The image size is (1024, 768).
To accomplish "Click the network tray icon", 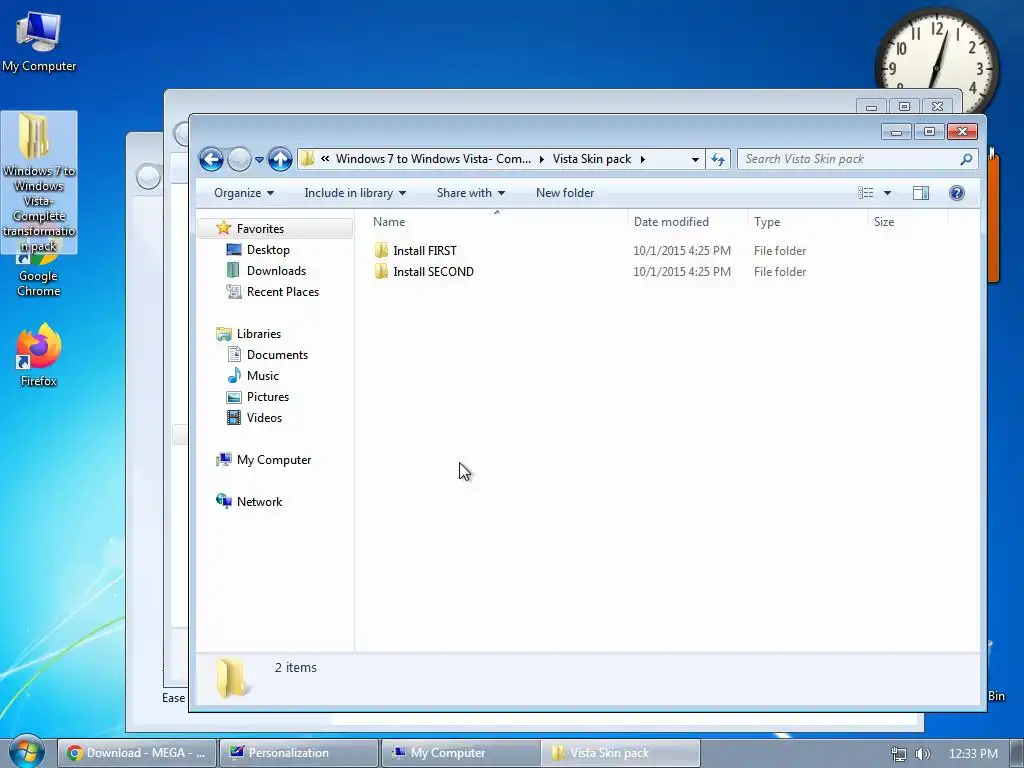I will click(x=899, y=754).
